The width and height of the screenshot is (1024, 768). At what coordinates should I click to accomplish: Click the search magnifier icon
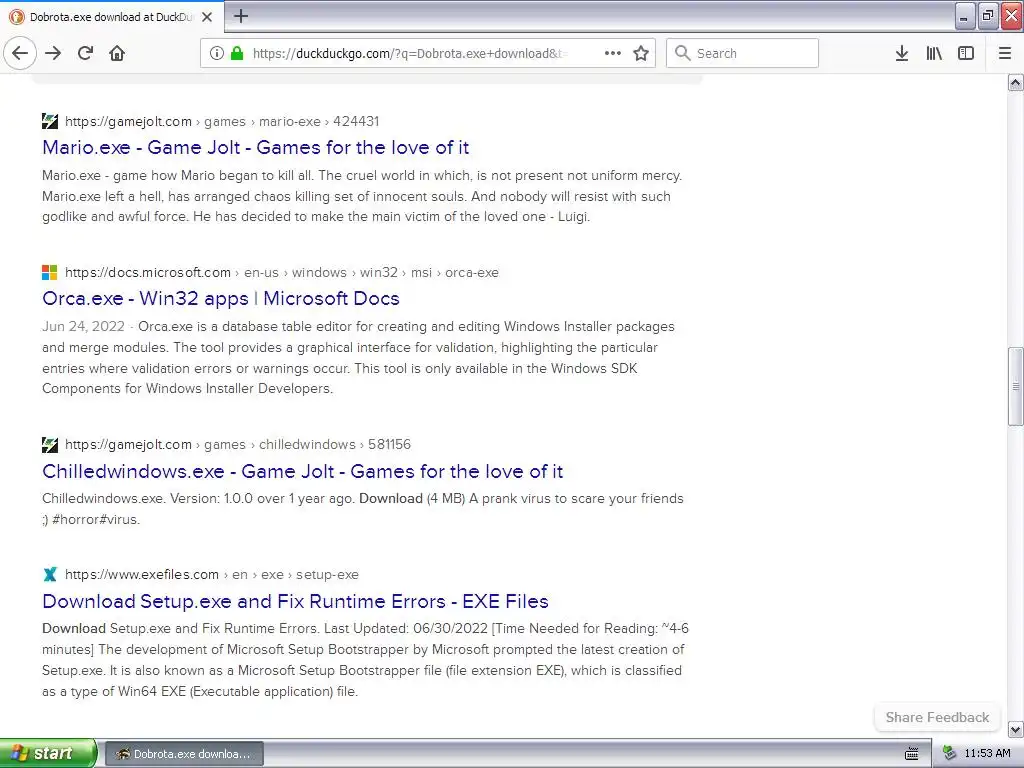[x=682, y=53]
